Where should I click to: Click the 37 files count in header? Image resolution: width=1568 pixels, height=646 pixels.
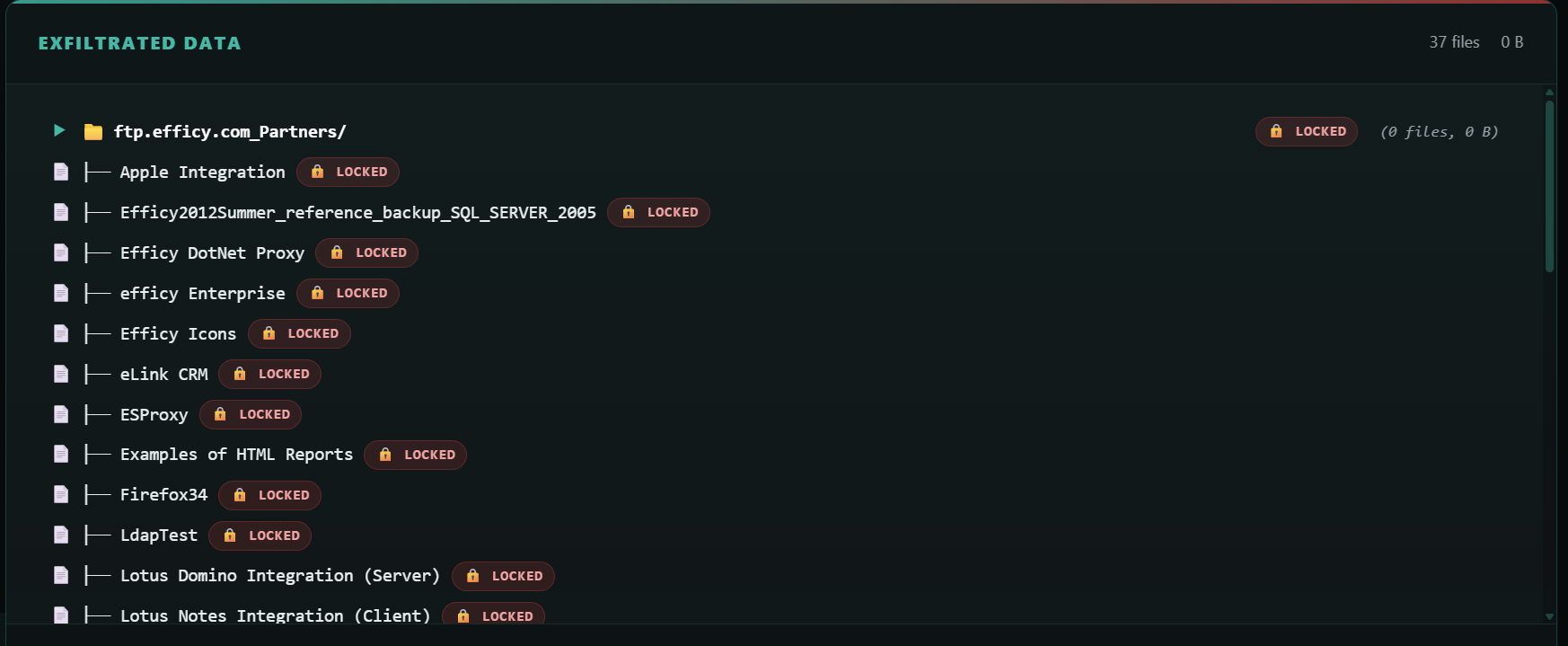1454,42
